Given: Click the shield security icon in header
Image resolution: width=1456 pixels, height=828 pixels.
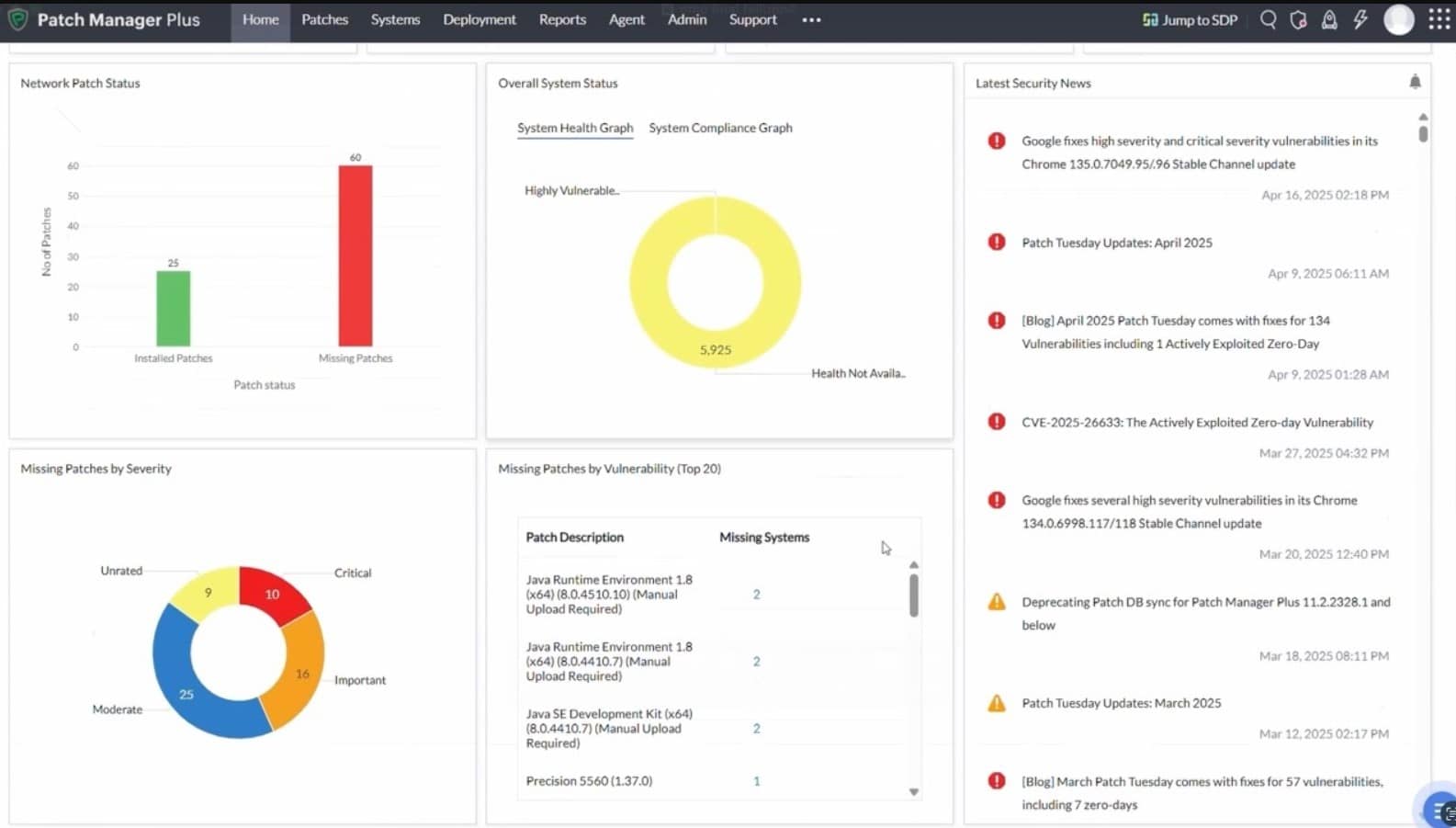Looking at the screenshot, I should coord(1298,19).
